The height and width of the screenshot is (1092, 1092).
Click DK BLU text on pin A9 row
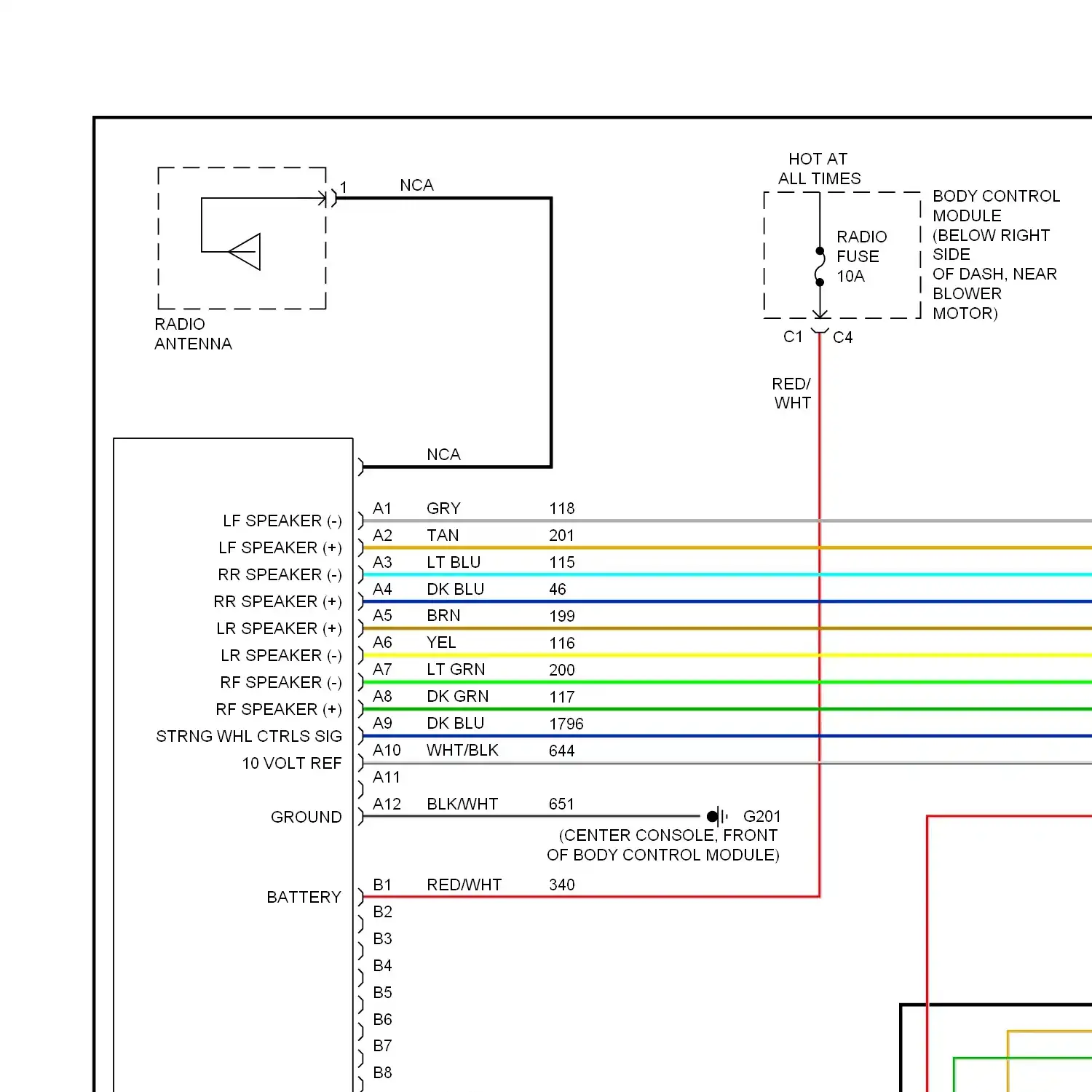456,724
